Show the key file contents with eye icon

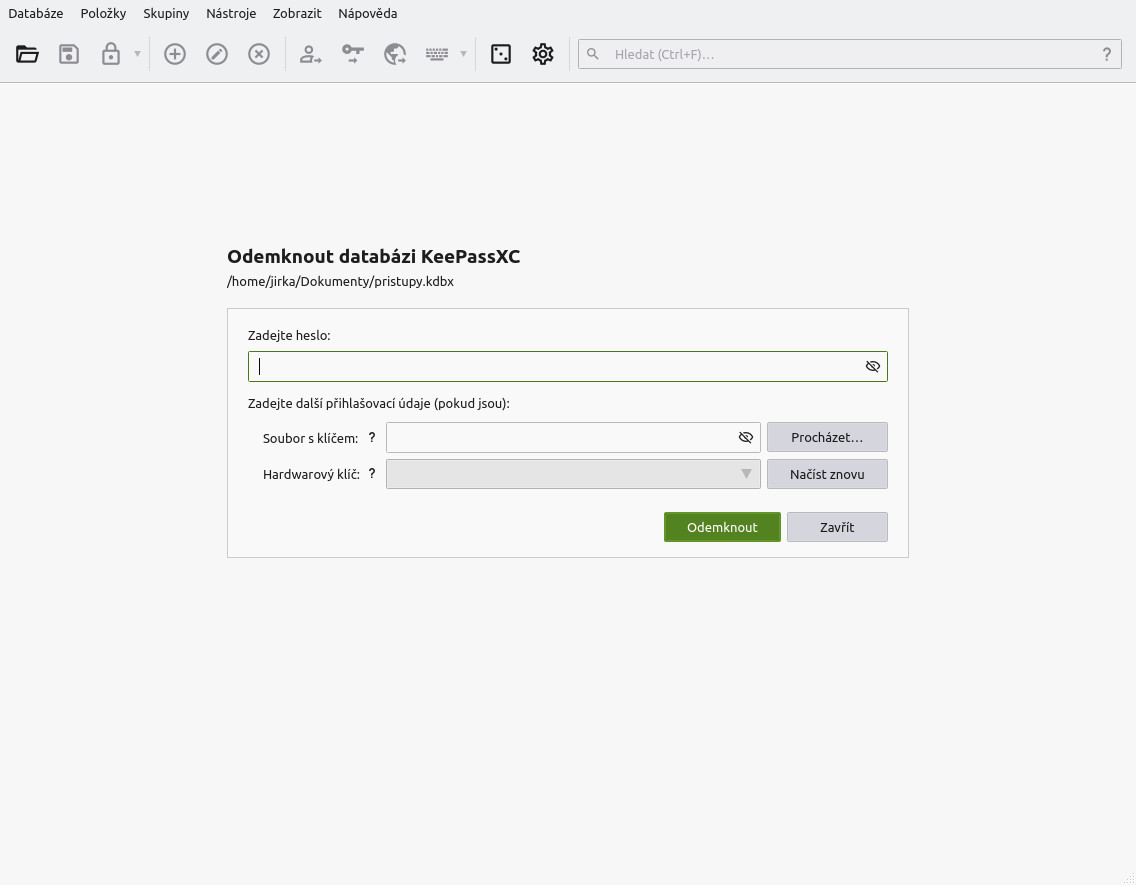(745, 437)
